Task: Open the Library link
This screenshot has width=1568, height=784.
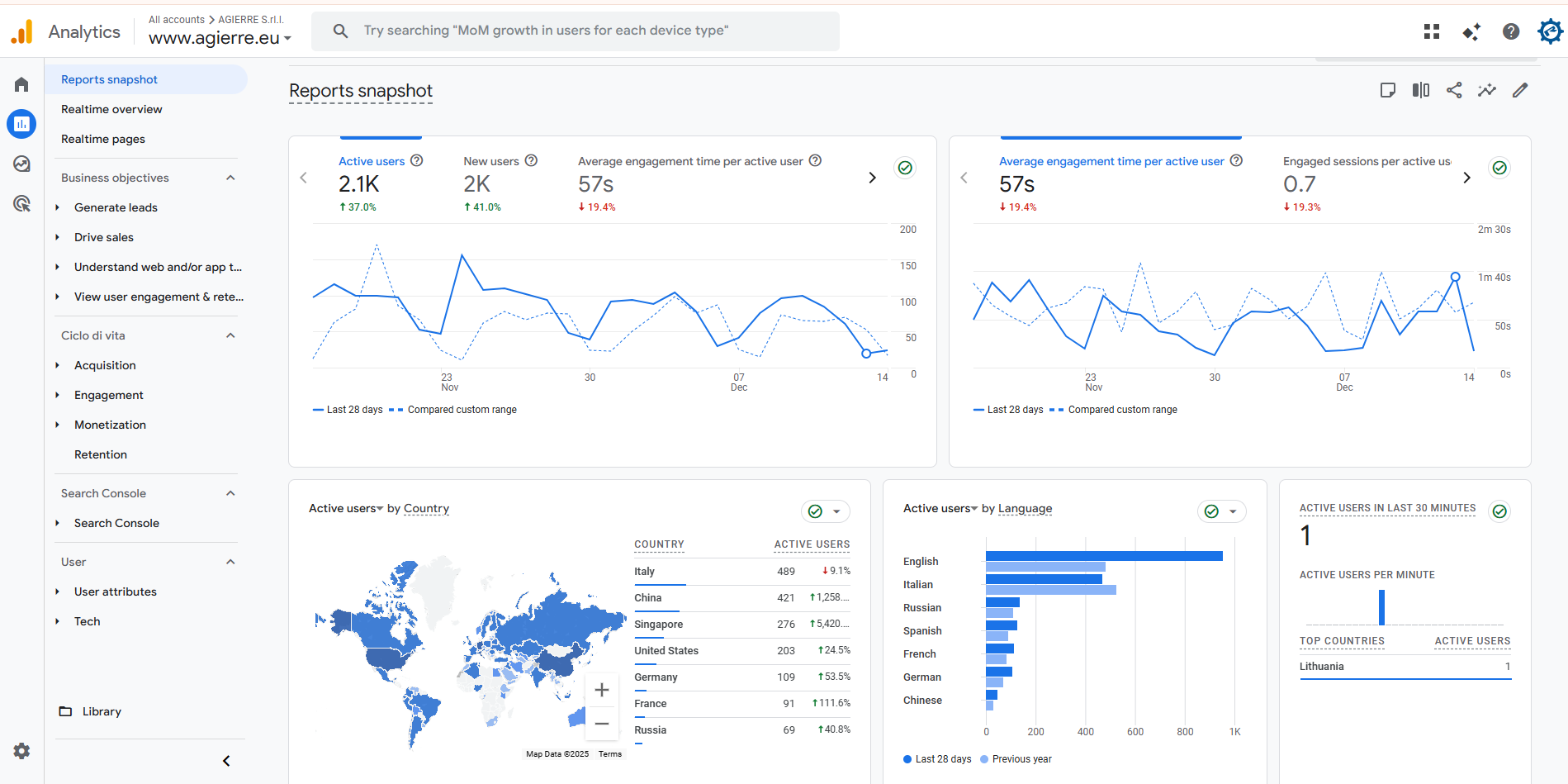Action: click(102, 711)
